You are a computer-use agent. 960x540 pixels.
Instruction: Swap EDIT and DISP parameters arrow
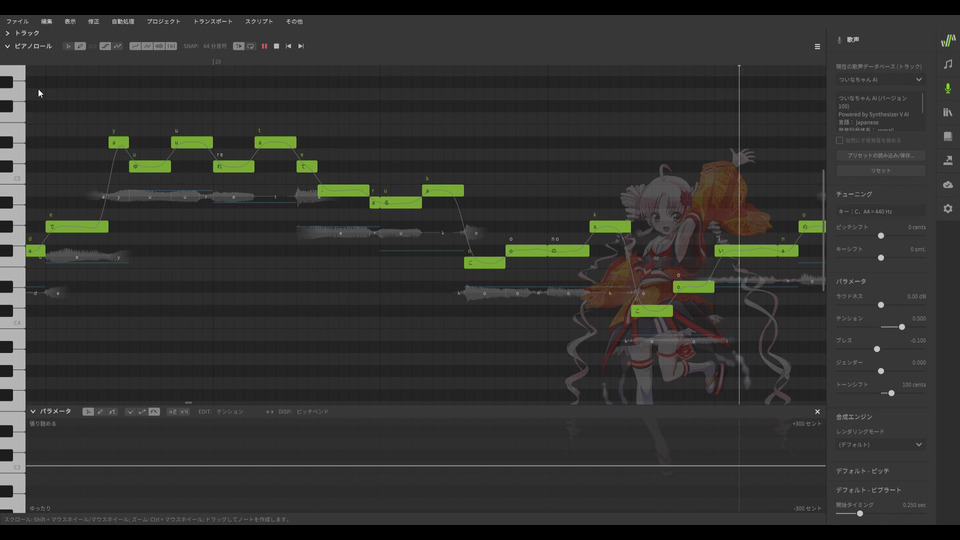coord(269,411)
